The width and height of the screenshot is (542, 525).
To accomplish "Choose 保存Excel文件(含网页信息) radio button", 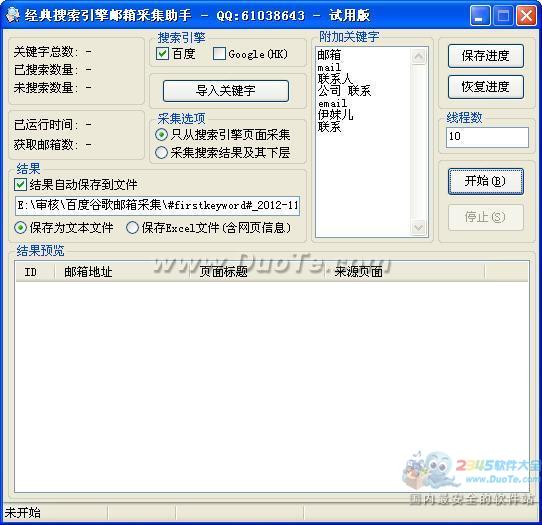I will coord(132,228).
